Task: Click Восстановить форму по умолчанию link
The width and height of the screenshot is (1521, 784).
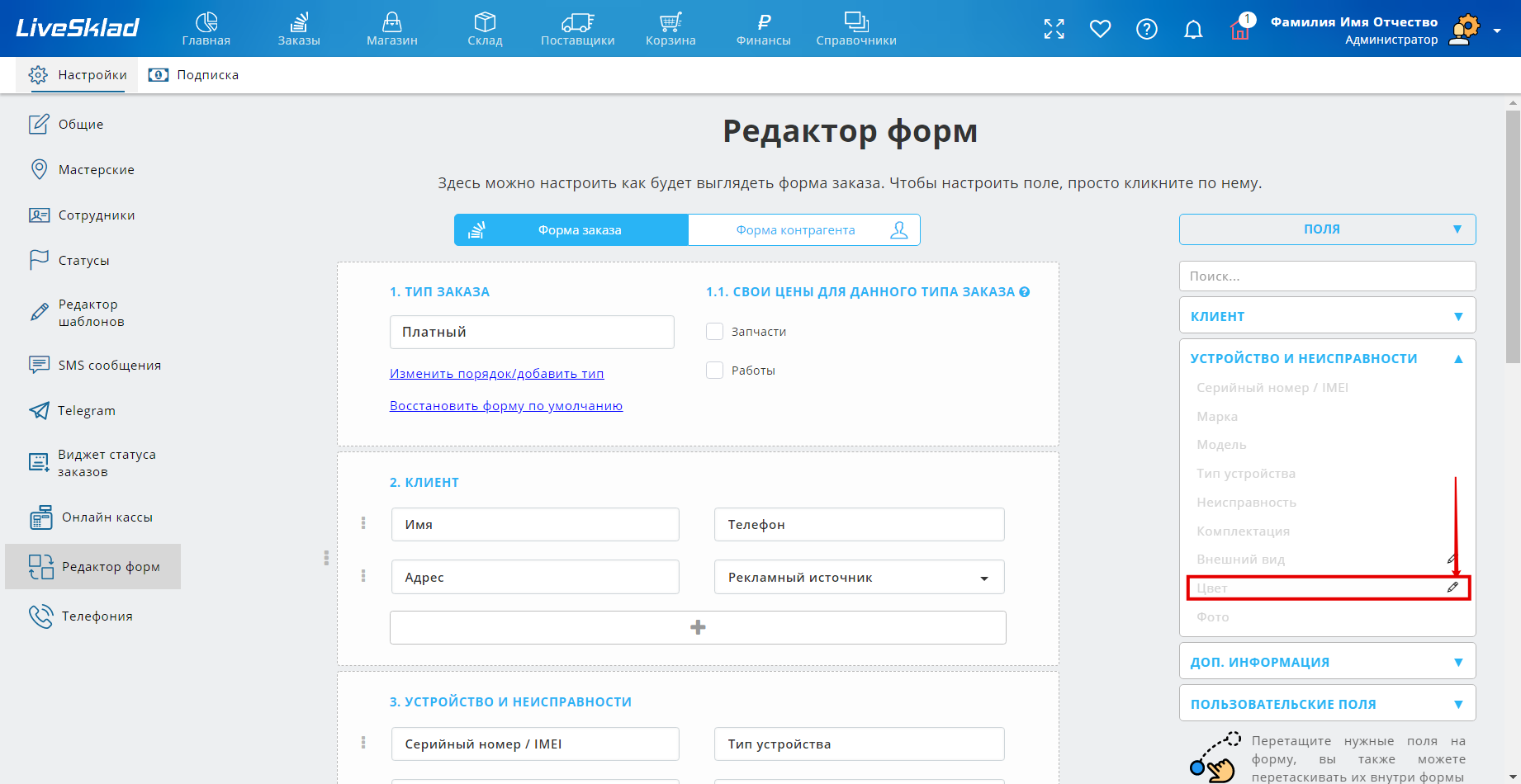Action: pos(506,405)
